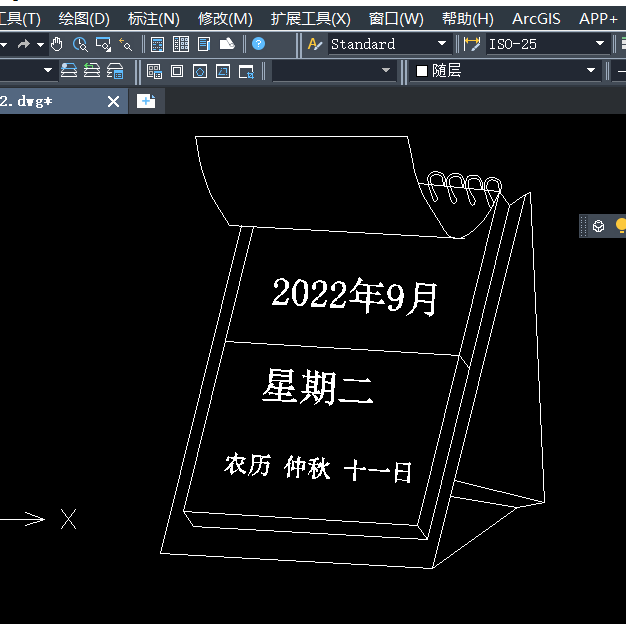Screen dimensions: 626x624
Task: Close the 2.dwg drawing tab
Action: (x=113, y=101)
